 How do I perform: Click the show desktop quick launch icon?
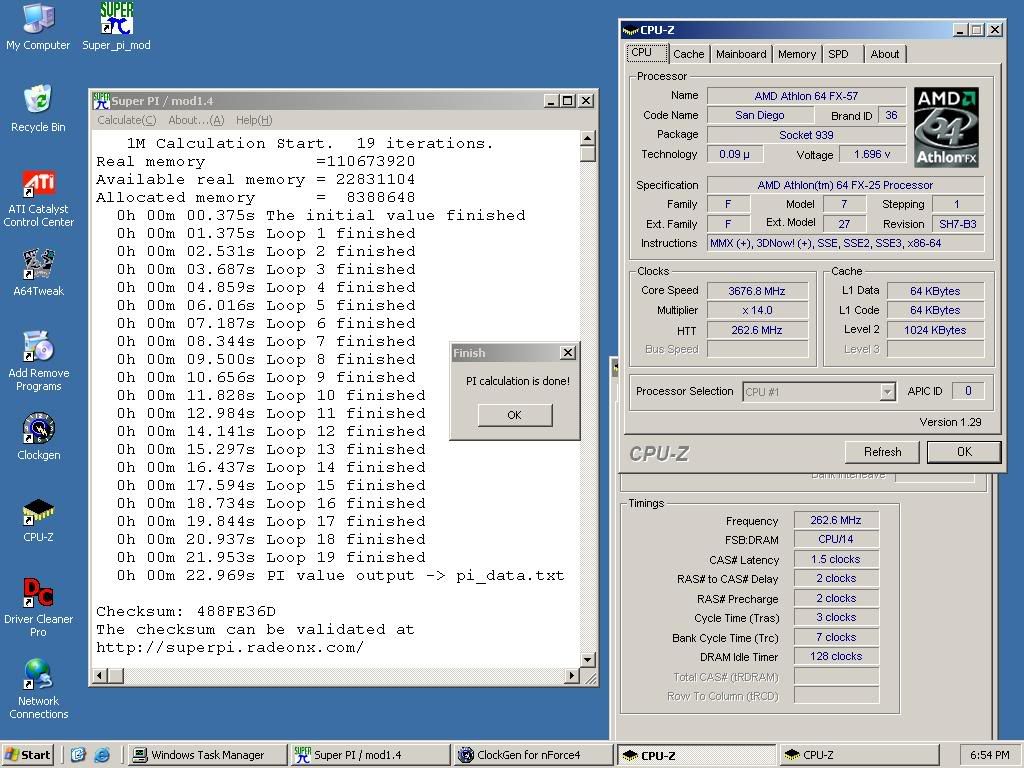78,755
